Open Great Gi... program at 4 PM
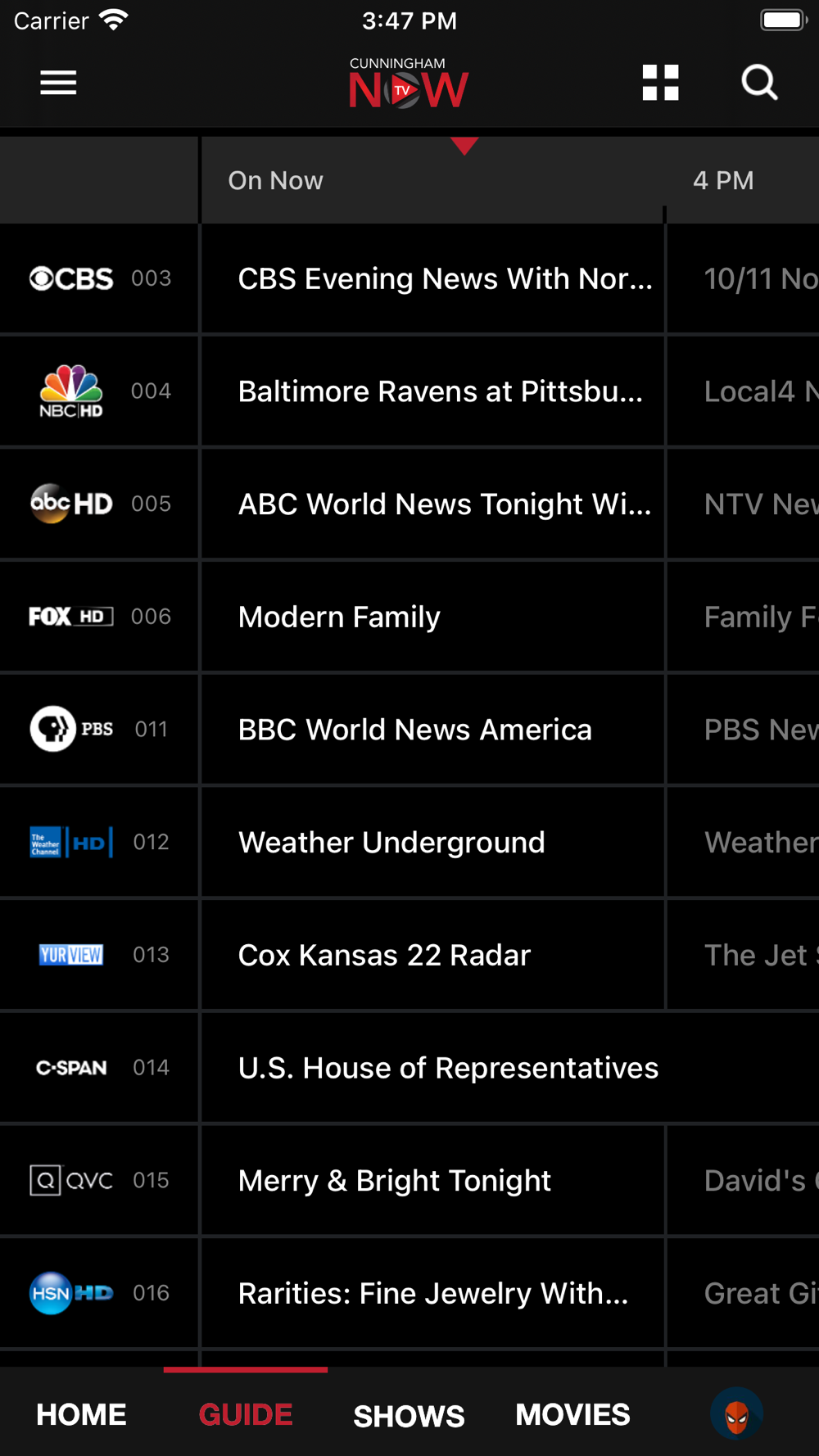Screen dimensions: 819x1456 (744, 1293)
